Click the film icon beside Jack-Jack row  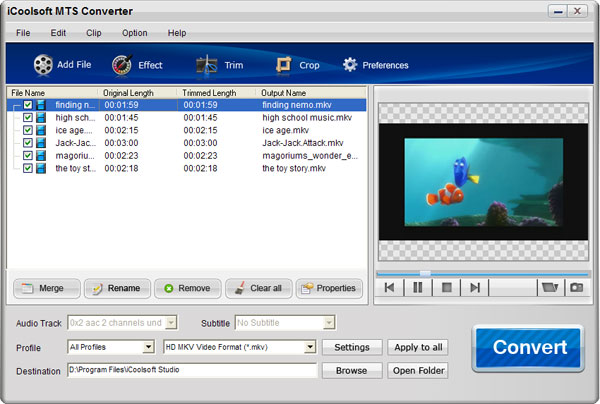tap(41, 143)
